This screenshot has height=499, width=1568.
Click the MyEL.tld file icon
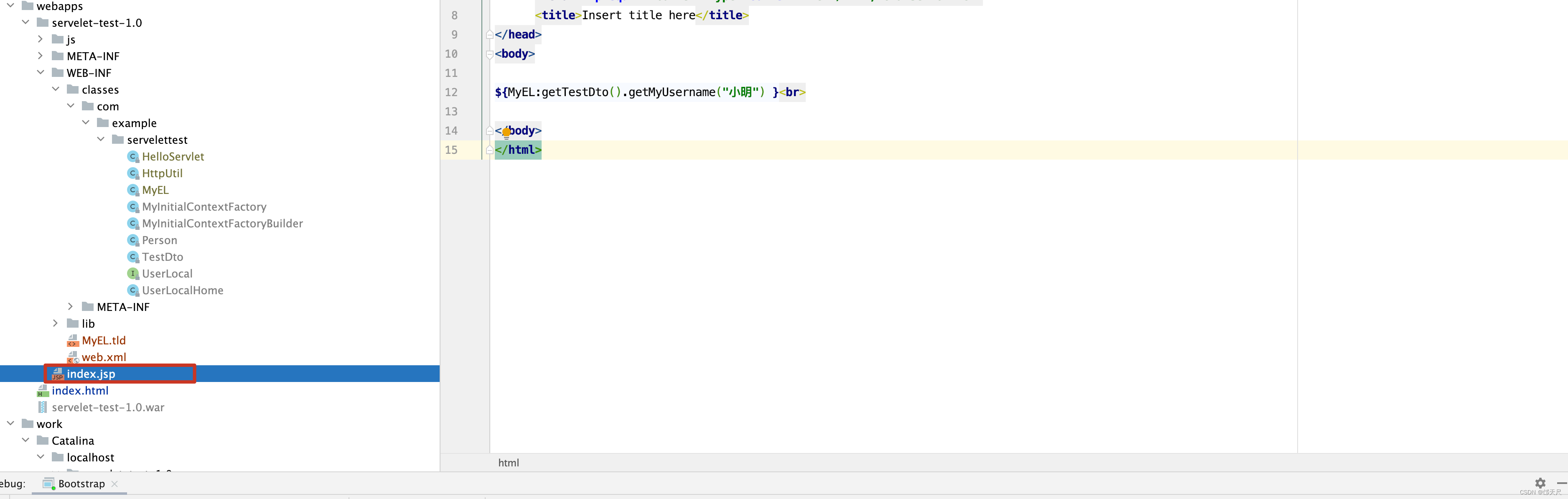tap(73, 341)
